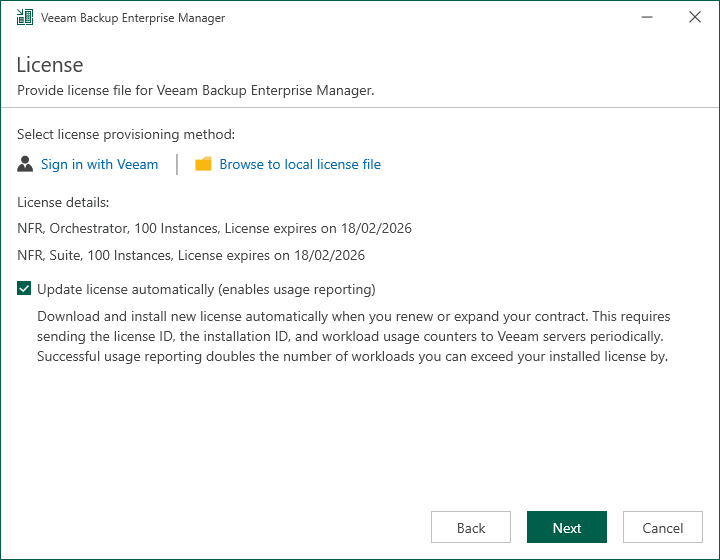
Task: Close the Veeam Backup Enterprise Manager window
Action: tap(694, 18)
